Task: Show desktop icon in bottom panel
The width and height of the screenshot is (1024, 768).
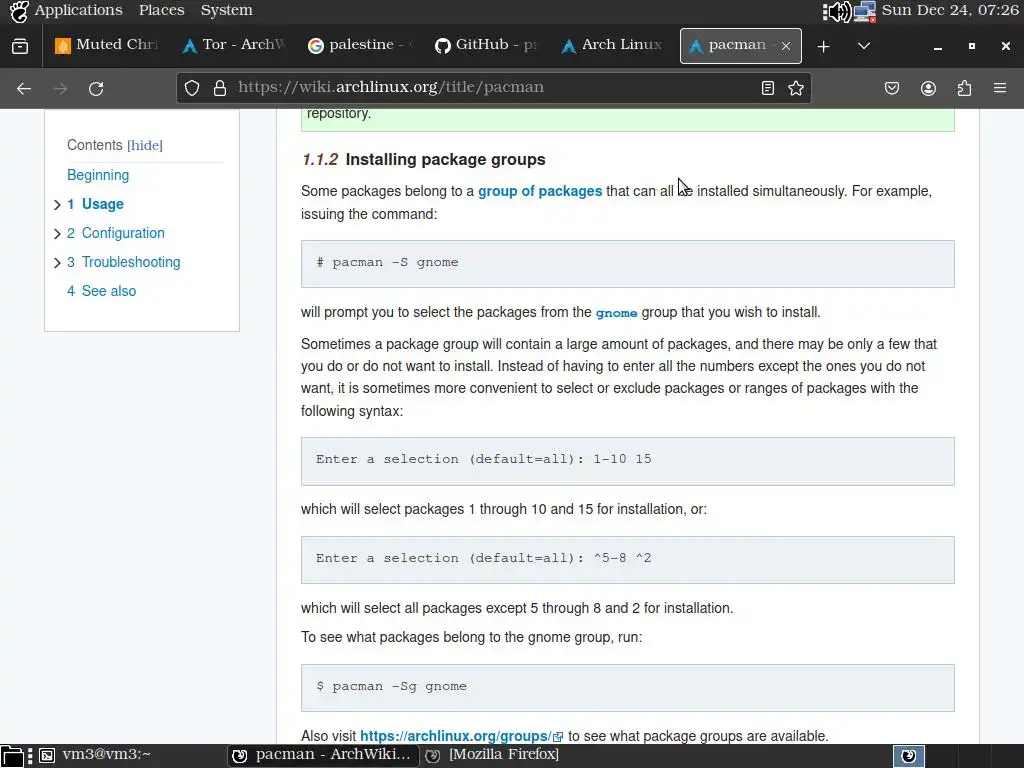Action: (12, 756)
